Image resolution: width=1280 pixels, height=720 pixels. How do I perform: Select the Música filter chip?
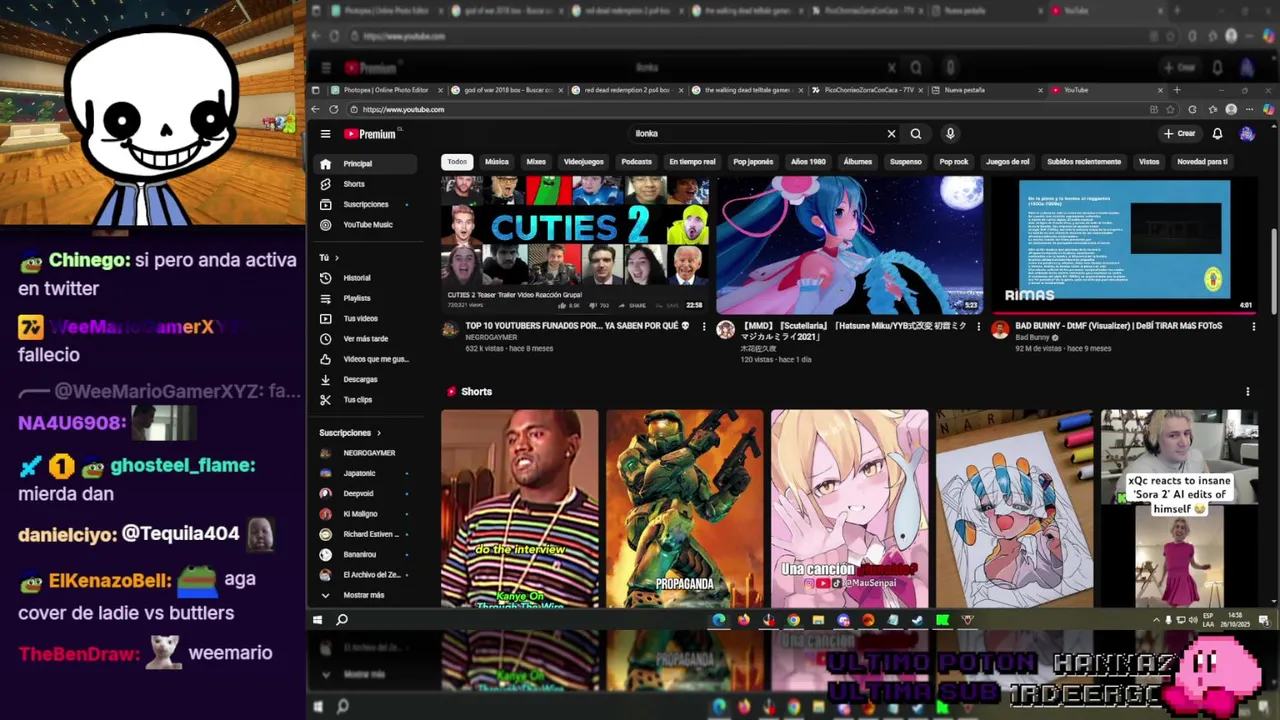497,162
